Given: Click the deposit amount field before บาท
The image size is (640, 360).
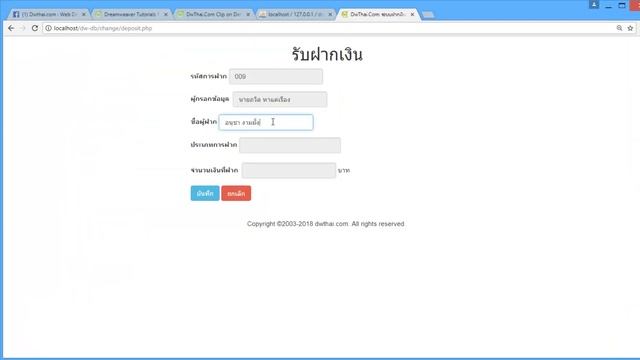Looking at the screenshot, I should click(289, 170).
